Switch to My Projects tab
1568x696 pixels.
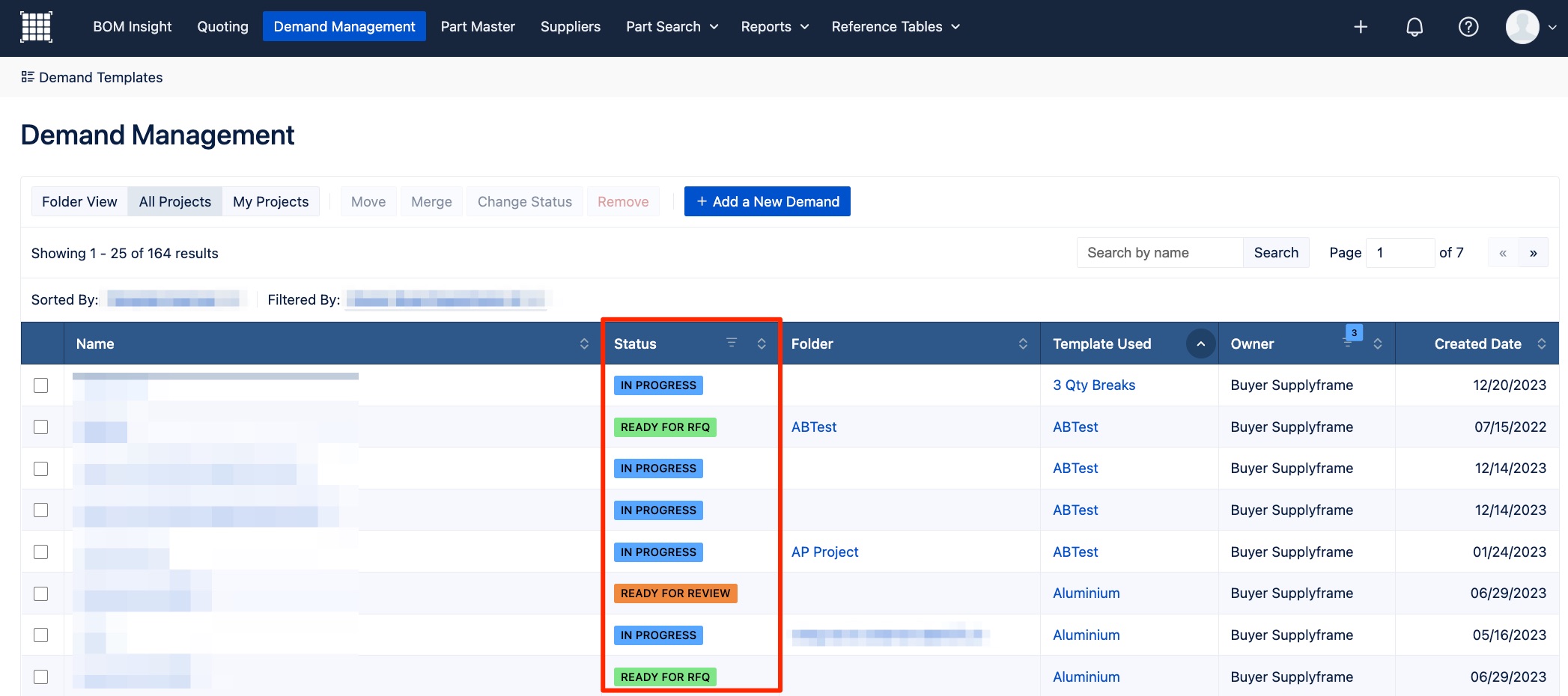click(x=270, y=201)
